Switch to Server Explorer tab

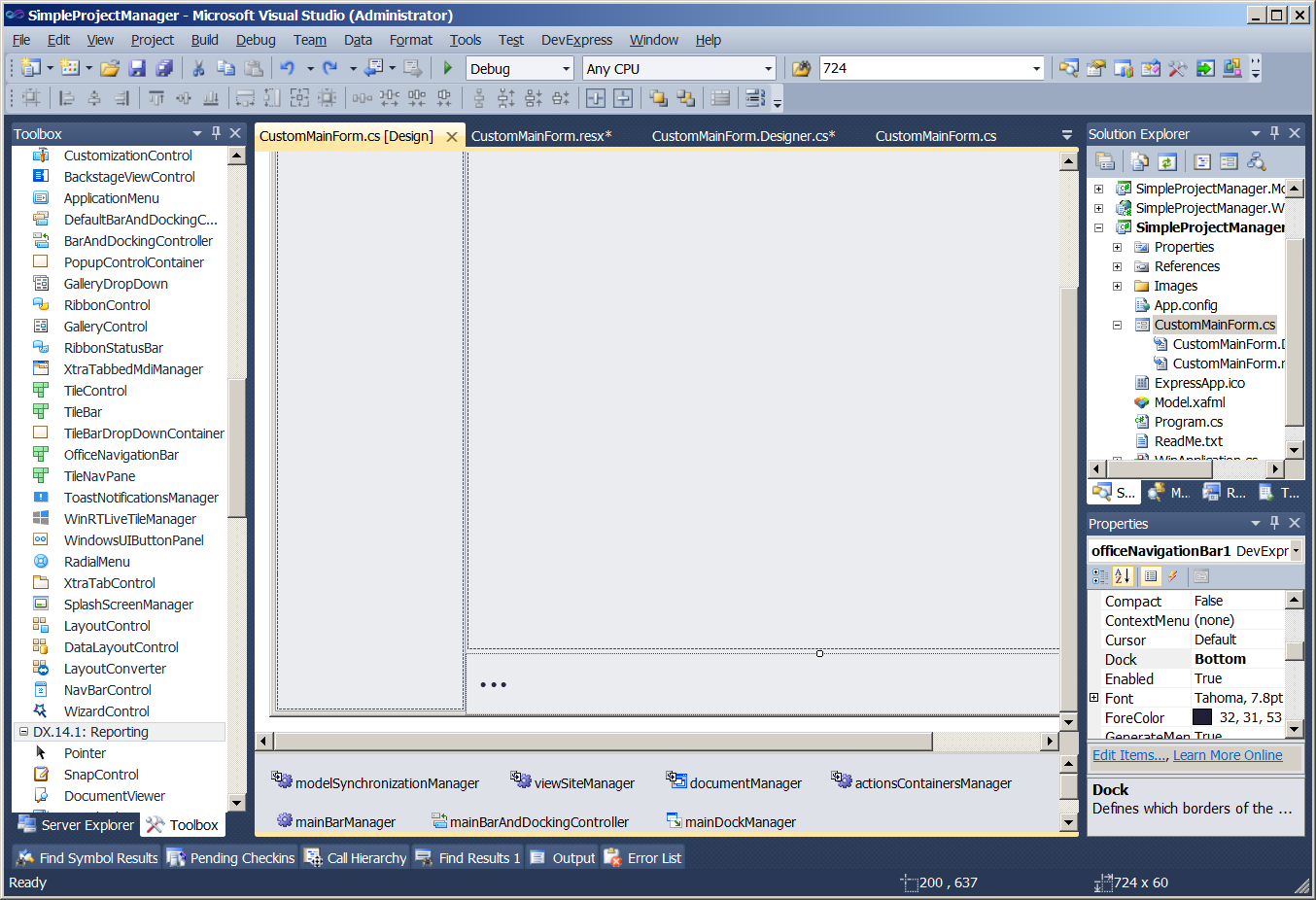(77, 825)
